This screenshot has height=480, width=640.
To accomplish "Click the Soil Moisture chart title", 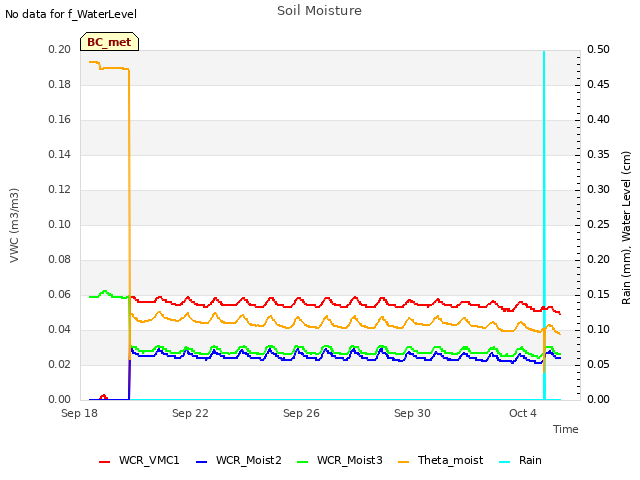I will click(319, 11).
